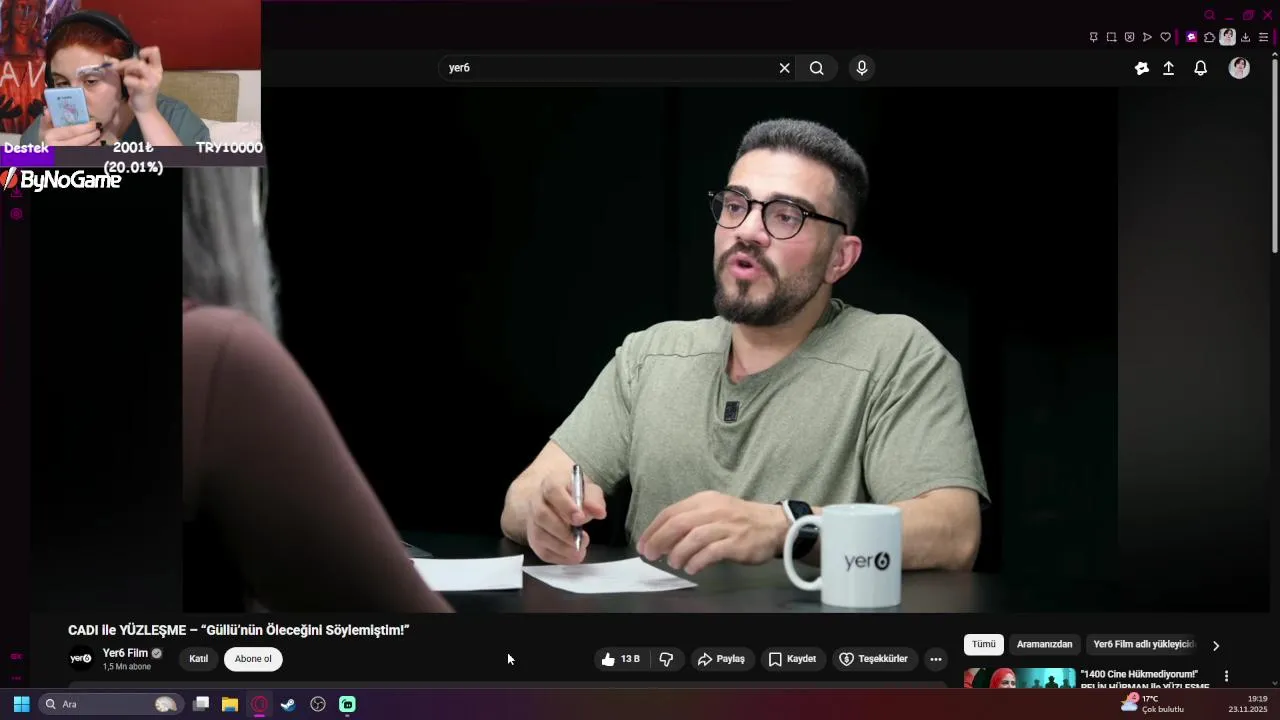
Task: Open the browser extensions puzzle icon
Action: (1209, 37)
